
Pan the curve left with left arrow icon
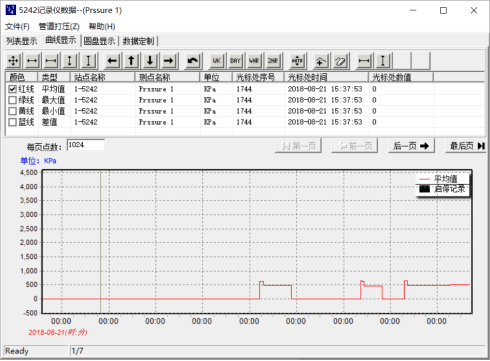[x=112, y=61]
